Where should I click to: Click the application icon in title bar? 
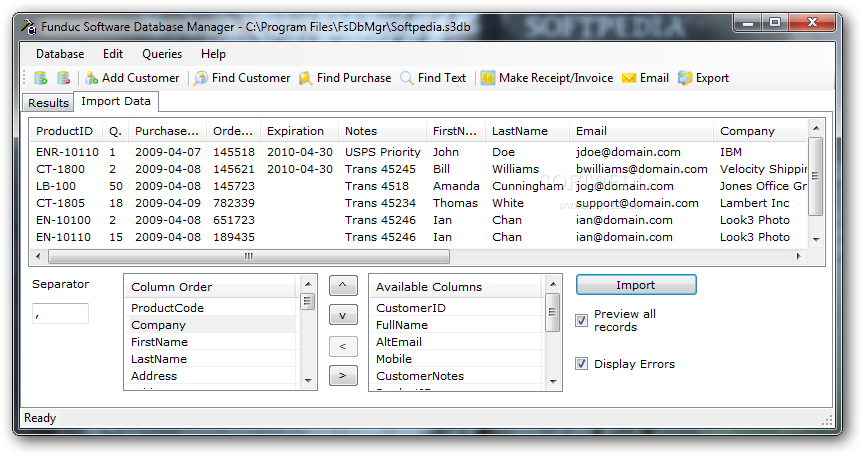pyautogui.click(x=29, y=26)
